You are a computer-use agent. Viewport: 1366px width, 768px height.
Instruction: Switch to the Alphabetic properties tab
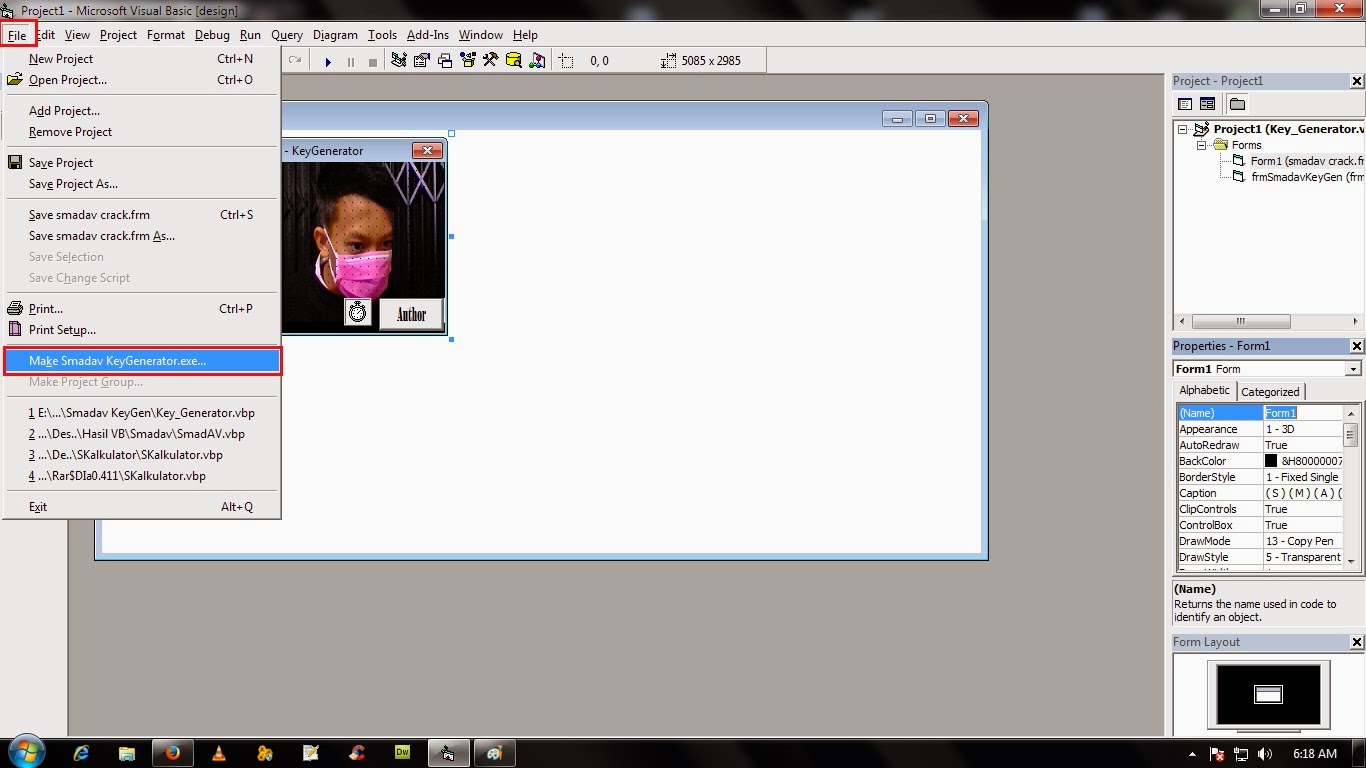[x=1204, y=391]
